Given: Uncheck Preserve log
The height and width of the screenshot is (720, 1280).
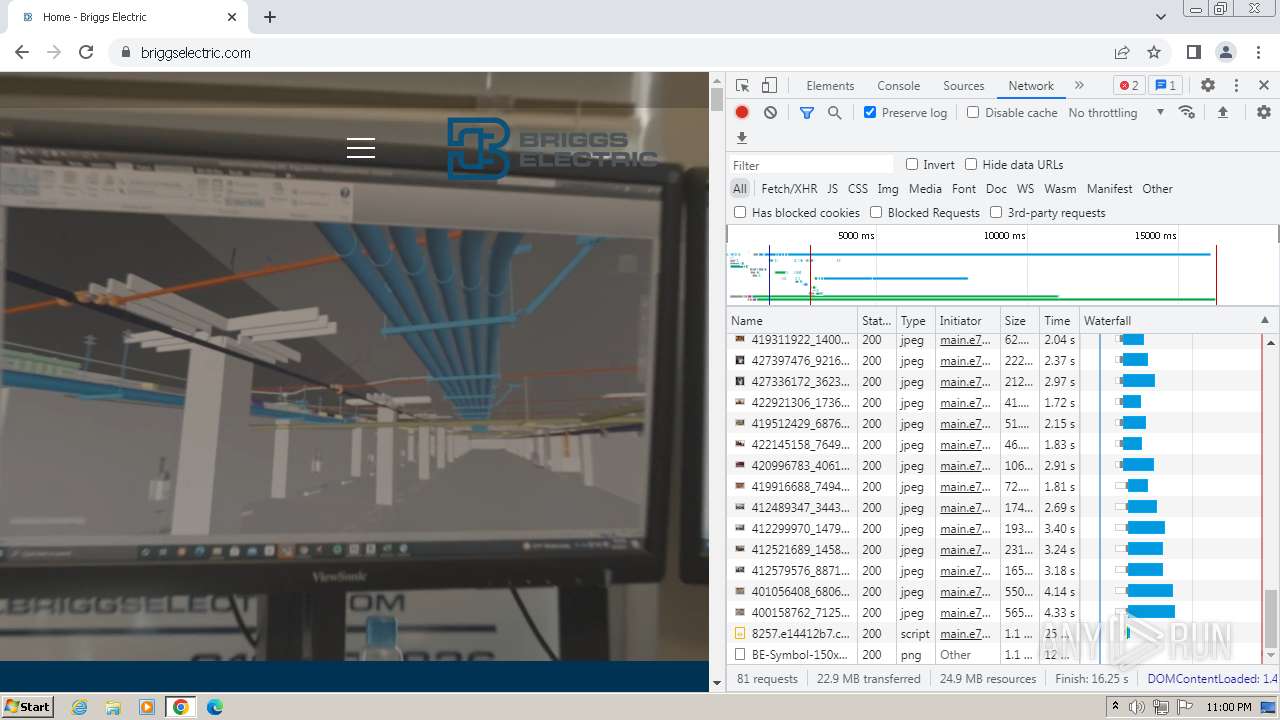Looking at the screenshot, I should 870,112.
